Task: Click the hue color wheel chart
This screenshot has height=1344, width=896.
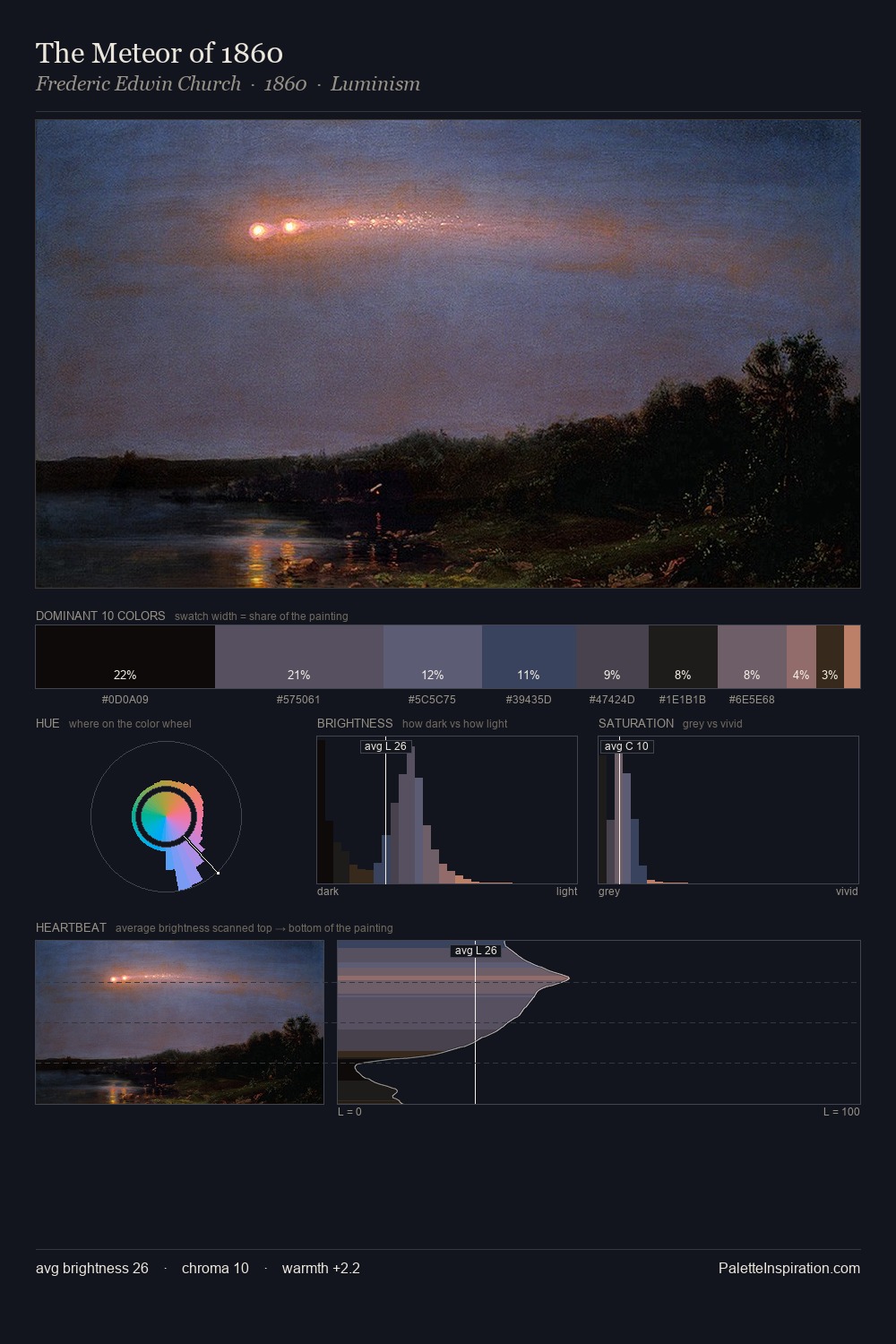Action: 166,816
